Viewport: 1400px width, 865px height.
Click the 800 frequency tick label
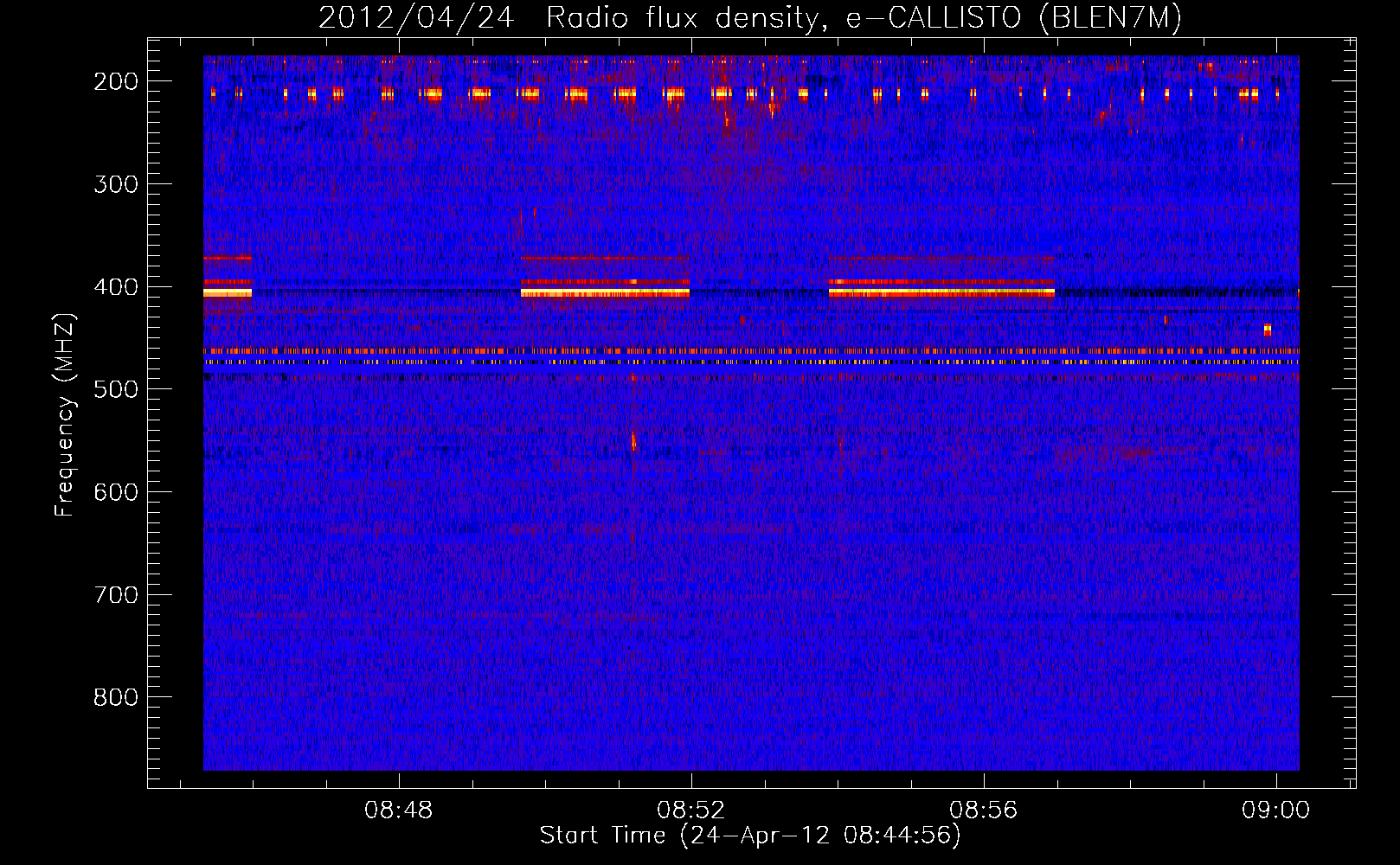(116, 697)
